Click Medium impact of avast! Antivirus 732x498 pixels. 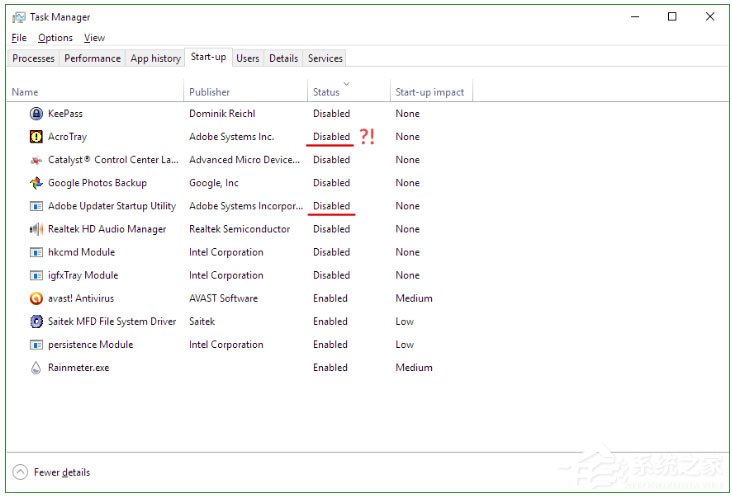pos(414,298)
